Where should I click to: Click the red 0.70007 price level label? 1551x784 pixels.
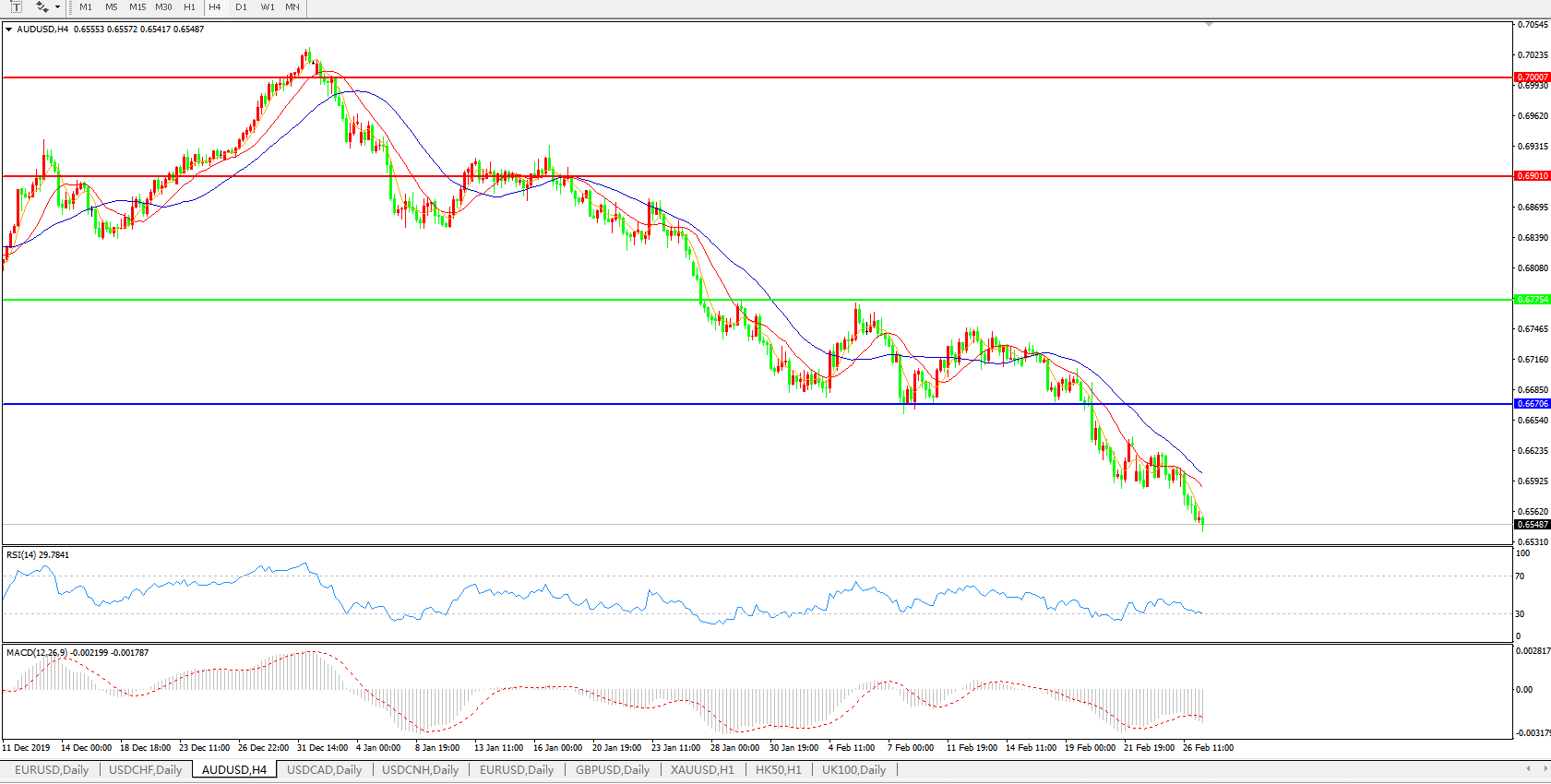[x=1533, y=77]
